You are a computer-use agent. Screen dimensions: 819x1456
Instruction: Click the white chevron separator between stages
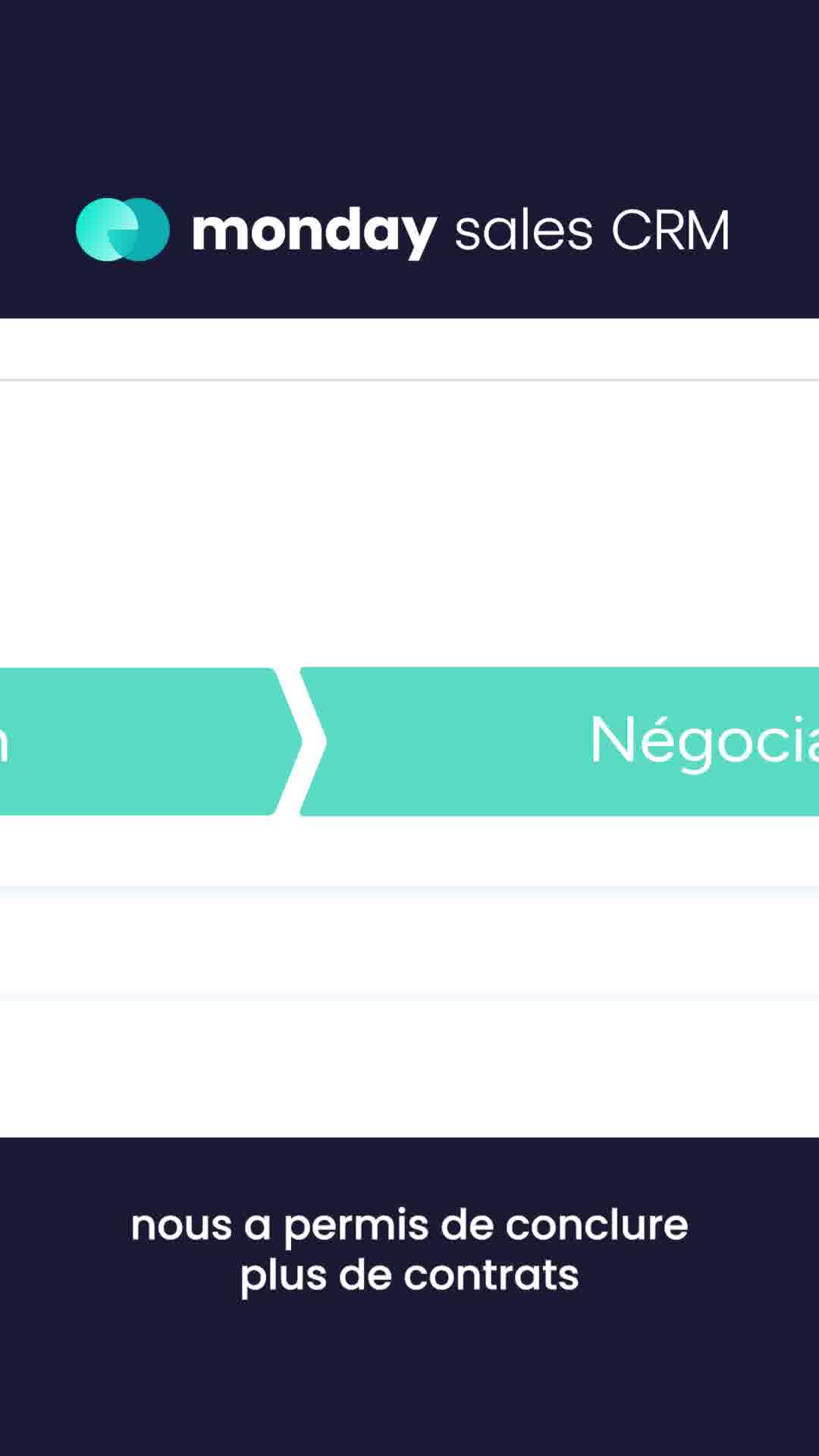point(303,741)
